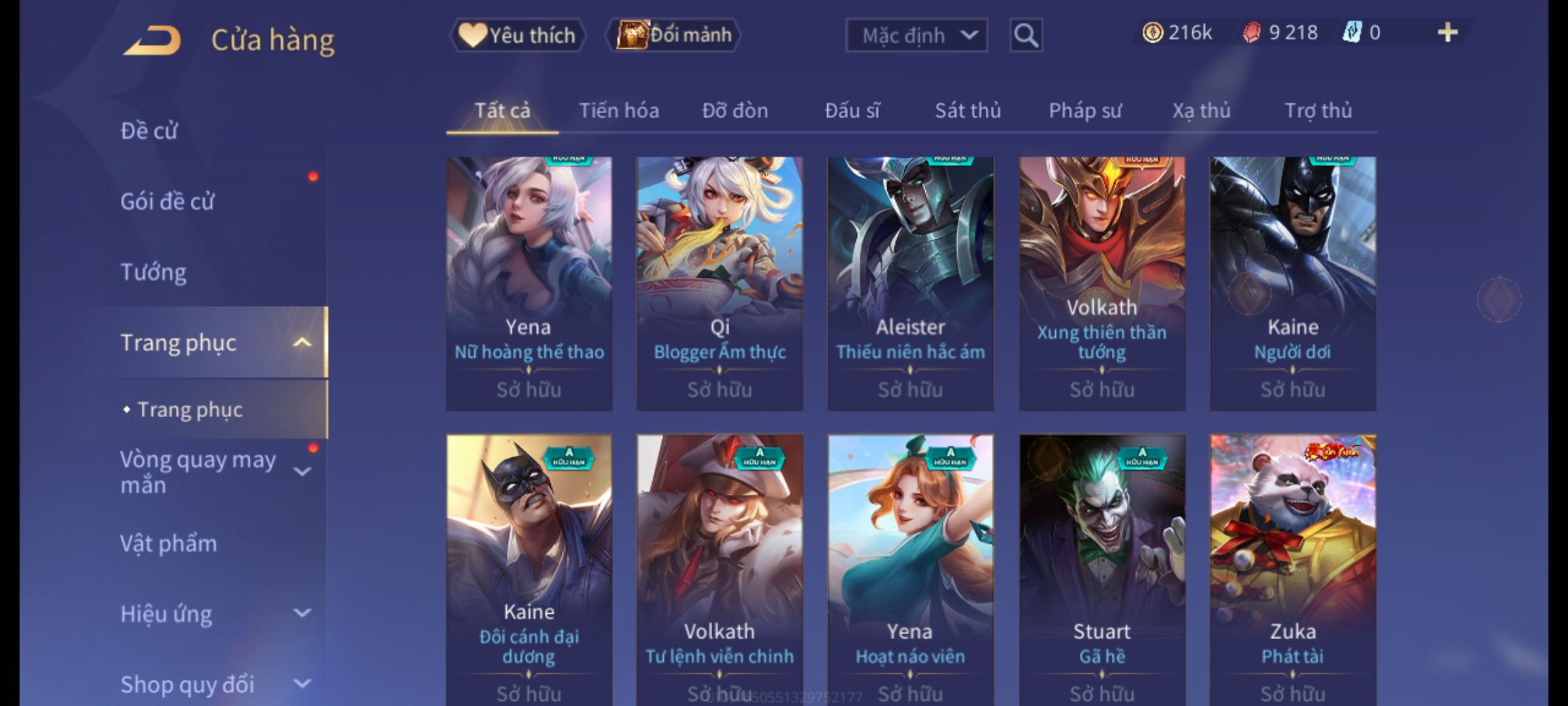Open the Yêu thích favorites heart button
1568x706 pixels.
pos(517,35)
